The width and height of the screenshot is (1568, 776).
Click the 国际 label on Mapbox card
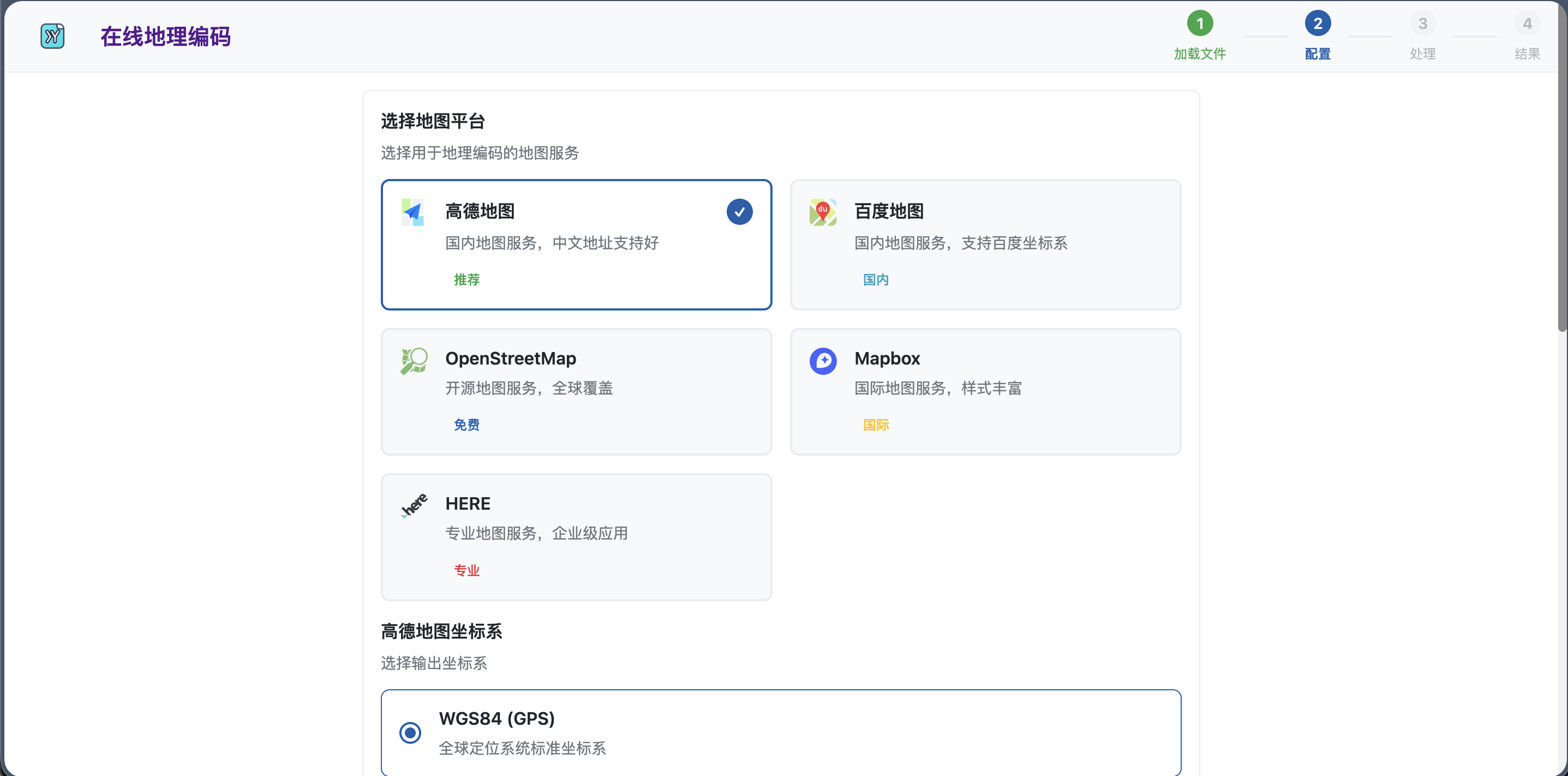click(x=876, y=425)
